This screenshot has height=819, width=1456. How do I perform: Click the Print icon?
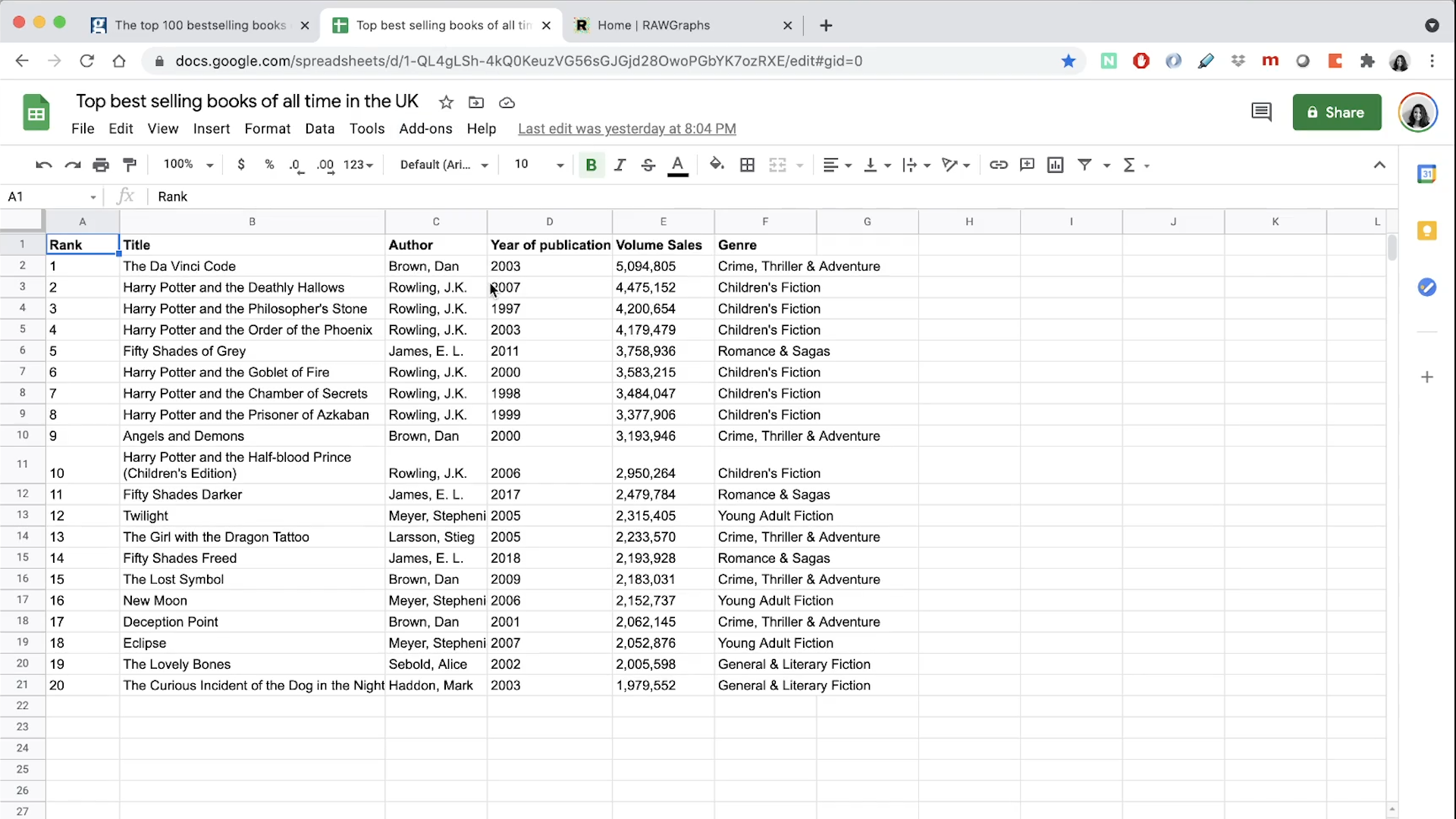[x=101, y=165]
